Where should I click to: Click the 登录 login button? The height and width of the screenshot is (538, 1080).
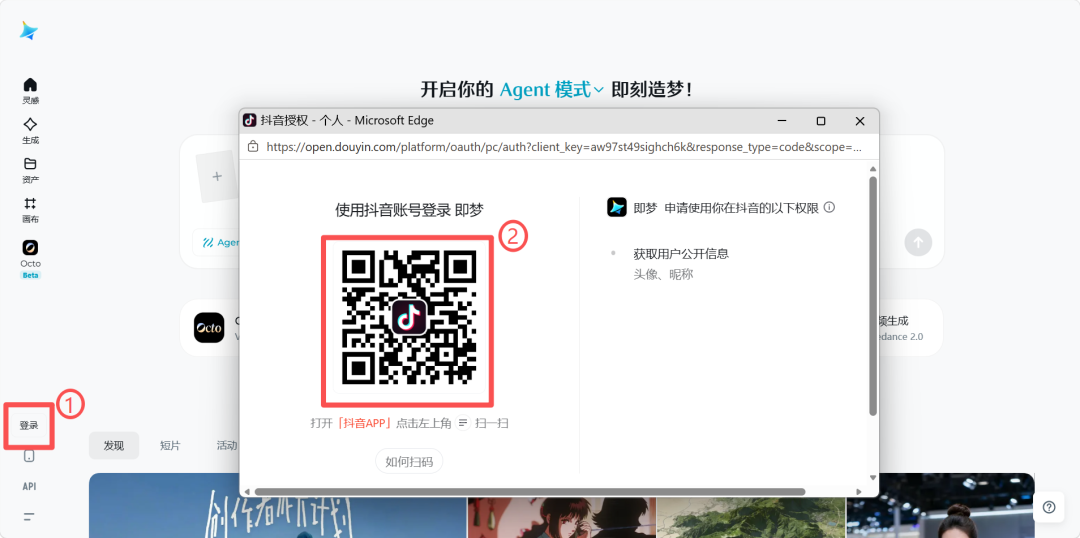pos(29,426)
